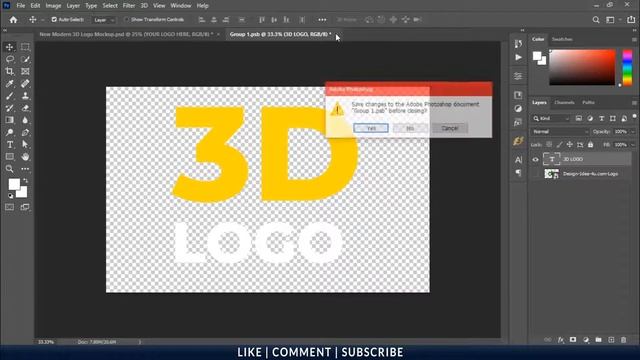The height and width of the screenshot is (360, 640).
Task: Show the Design-Idea-4u.com-Logo layer
Action: pyautogui.click(x=536, y=174)
